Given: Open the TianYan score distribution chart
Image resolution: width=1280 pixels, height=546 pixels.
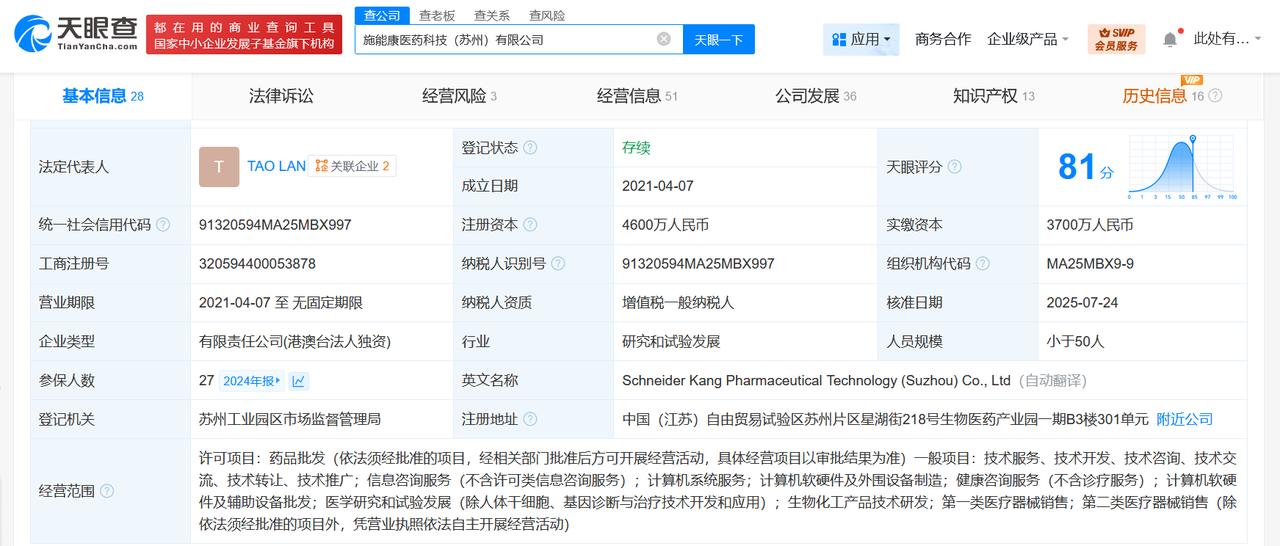Looking at the screenshot, I should coord(1183,167).
